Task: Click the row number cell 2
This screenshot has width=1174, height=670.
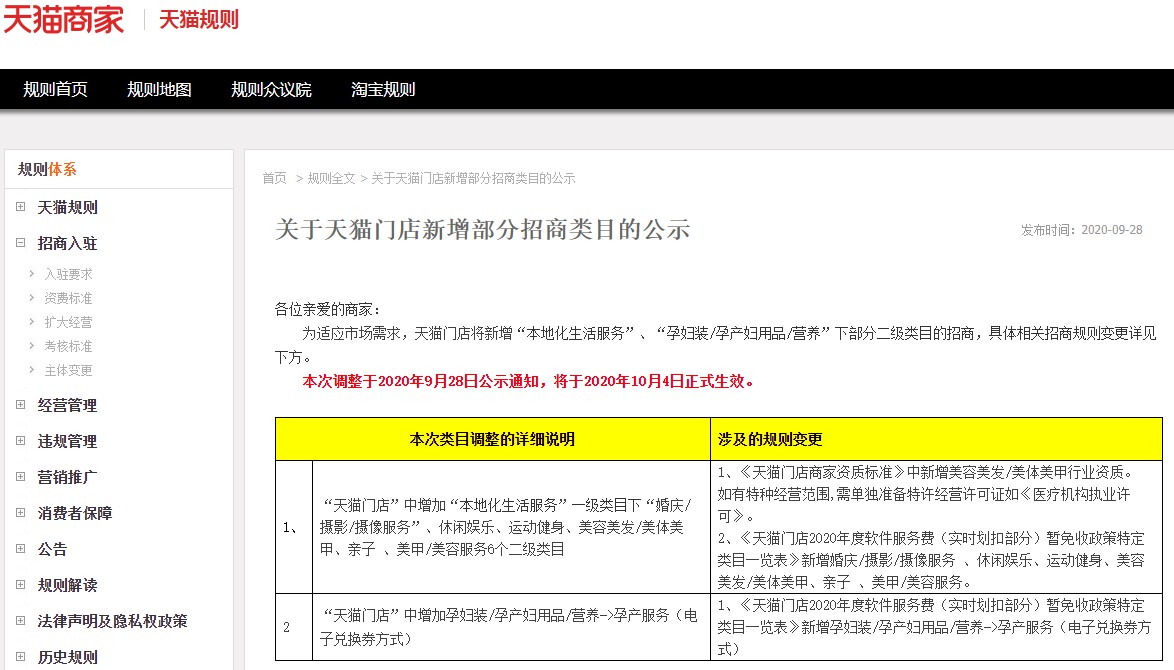Action: [x=294, y=627]
